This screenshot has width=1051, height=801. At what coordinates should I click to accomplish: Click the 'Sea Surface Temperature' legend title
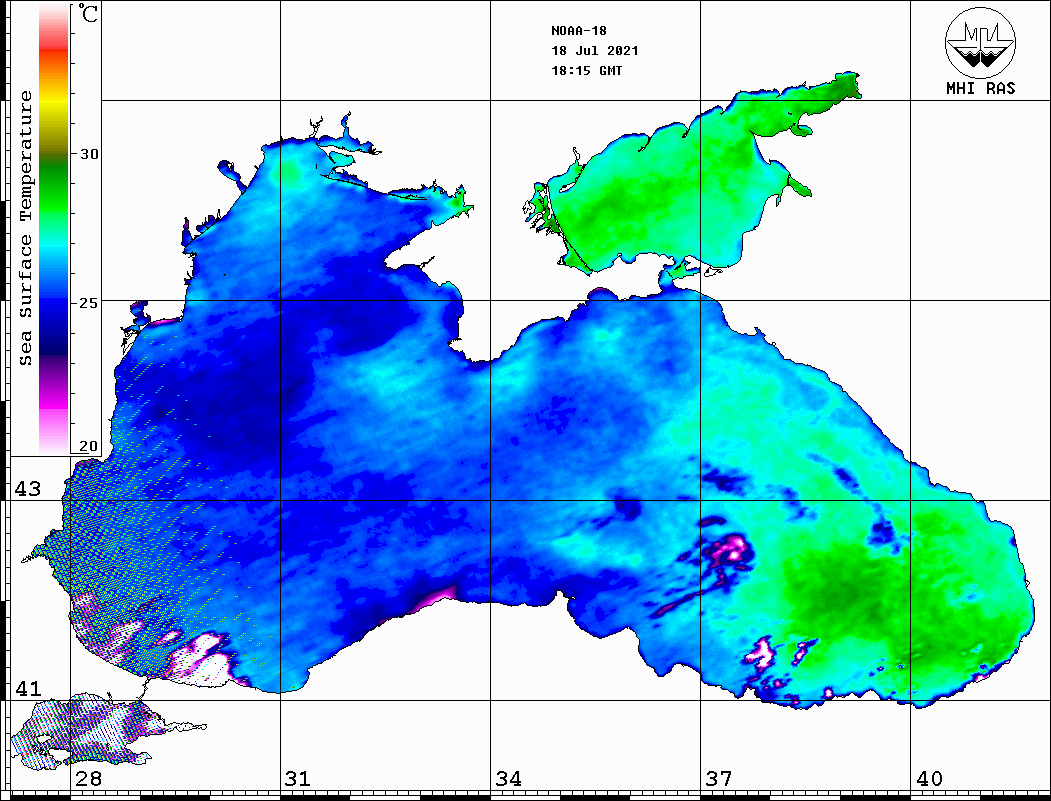[26, 228]
